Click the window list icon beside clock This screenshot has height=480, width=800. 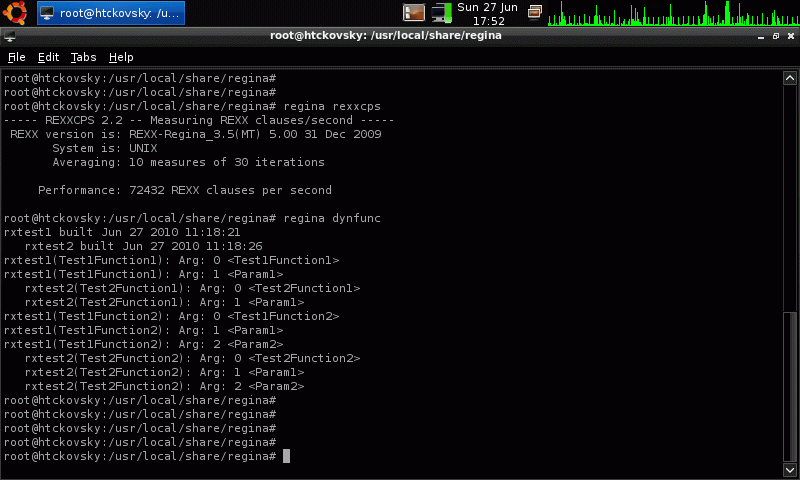pos(535,13)
